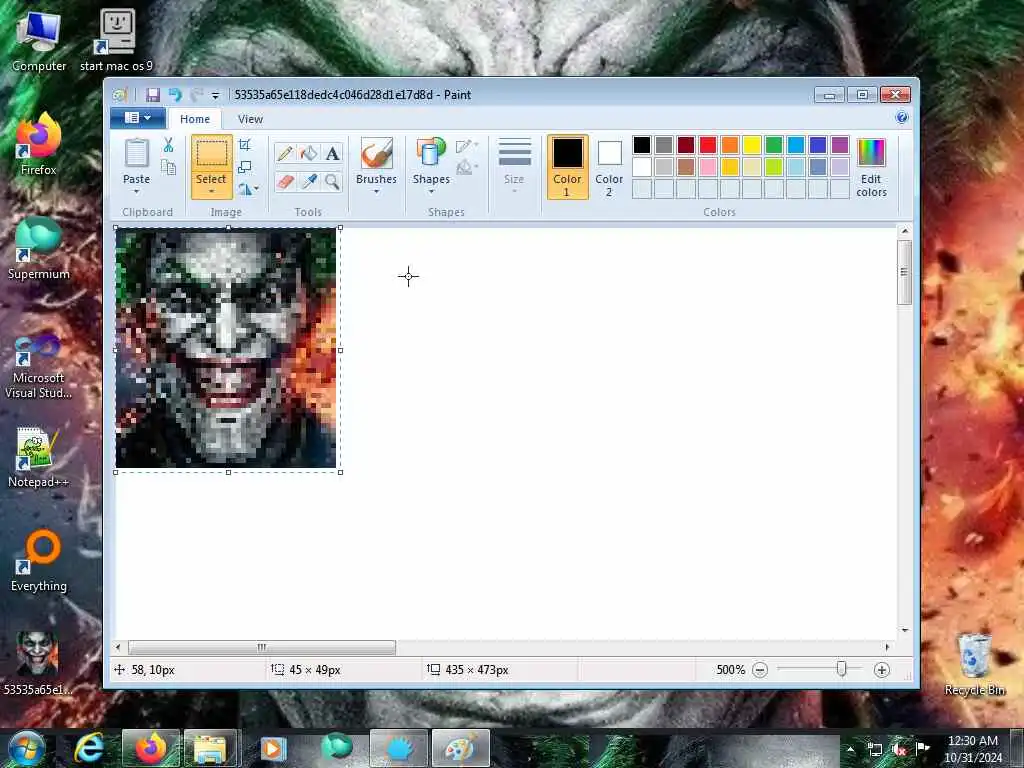Click the start mac os 9 desktop shortcut
This screenshot has height=768, width=1024.
[116, 41]
